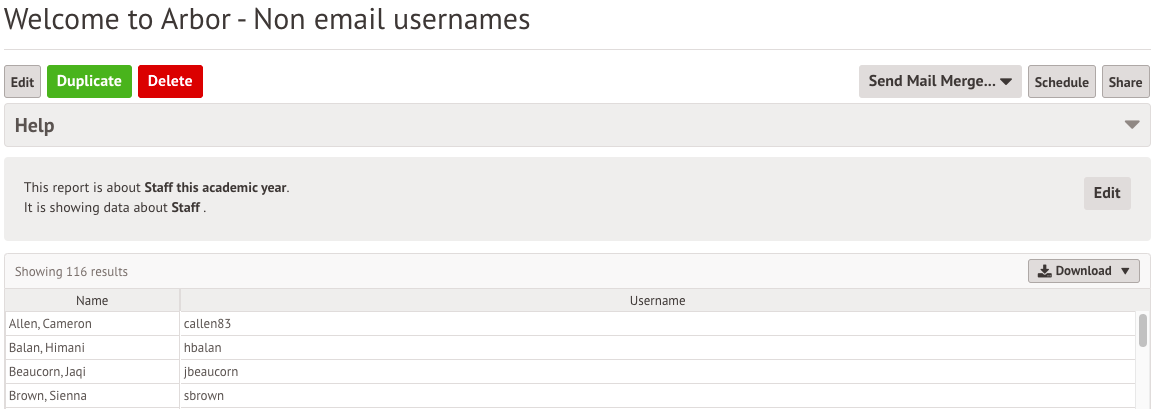Sort by the Username column header
The height and width of the screenshot is (409, 1157).
coord(657,300)
